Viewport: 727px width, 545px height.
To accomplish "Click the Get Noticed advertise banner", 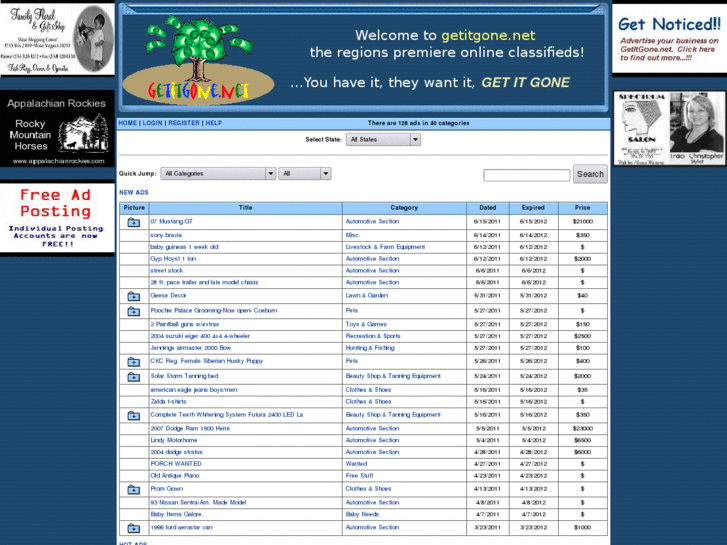I will click(670, 39).
